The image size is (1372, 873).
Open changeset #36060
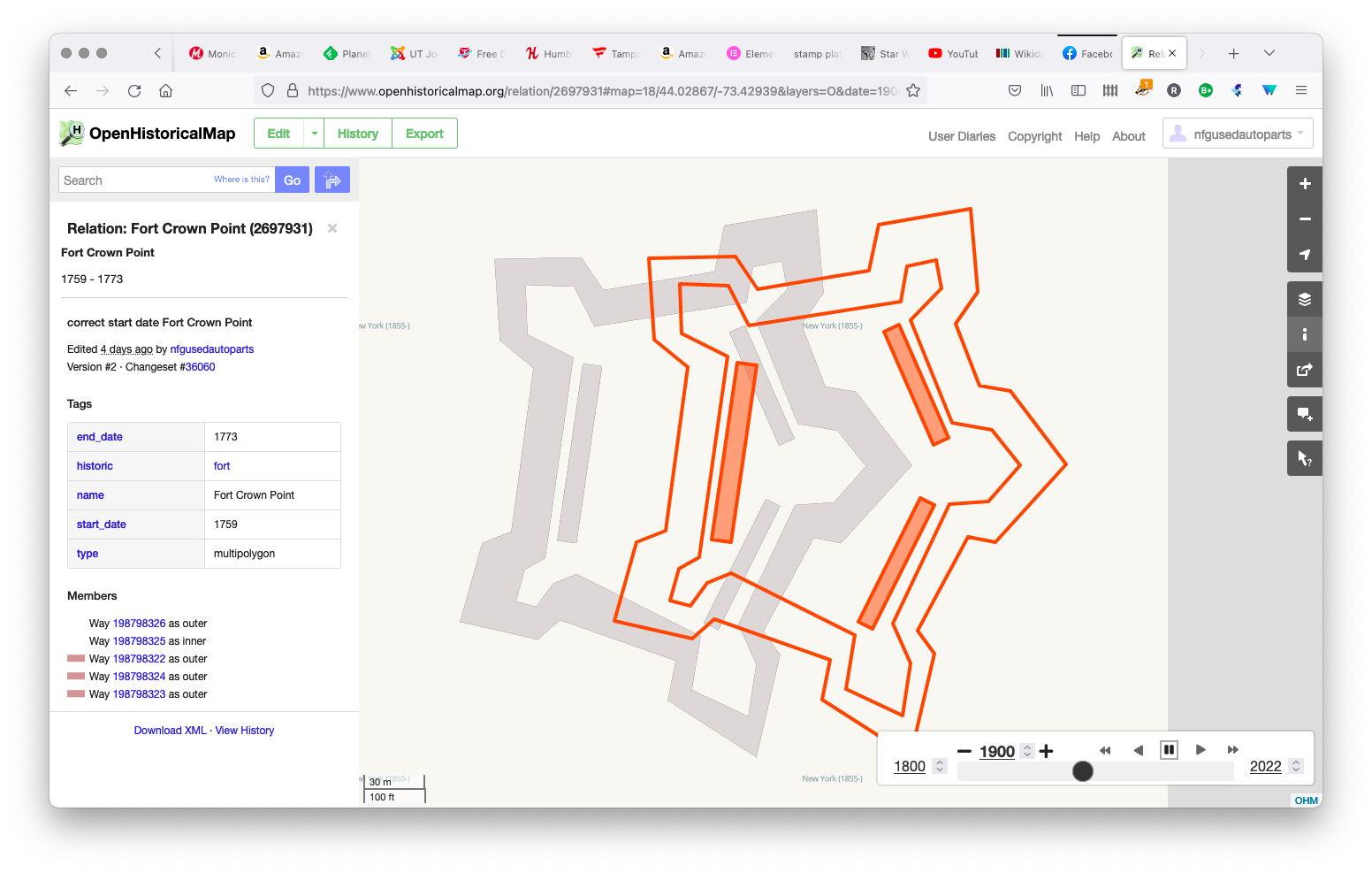pos(199,366)
